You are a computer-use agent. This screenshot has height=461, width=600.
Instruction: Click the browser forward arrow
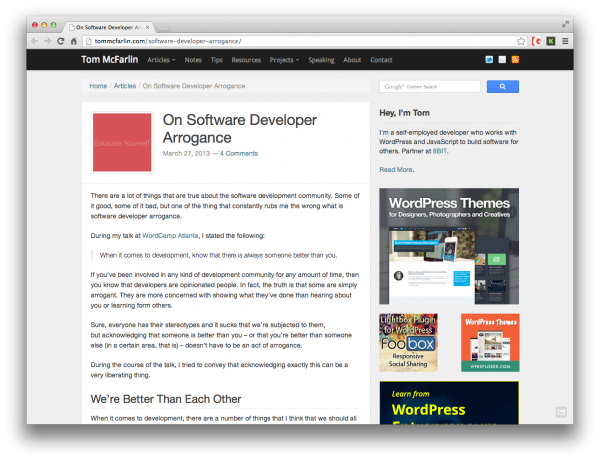[x=47, y=41]
